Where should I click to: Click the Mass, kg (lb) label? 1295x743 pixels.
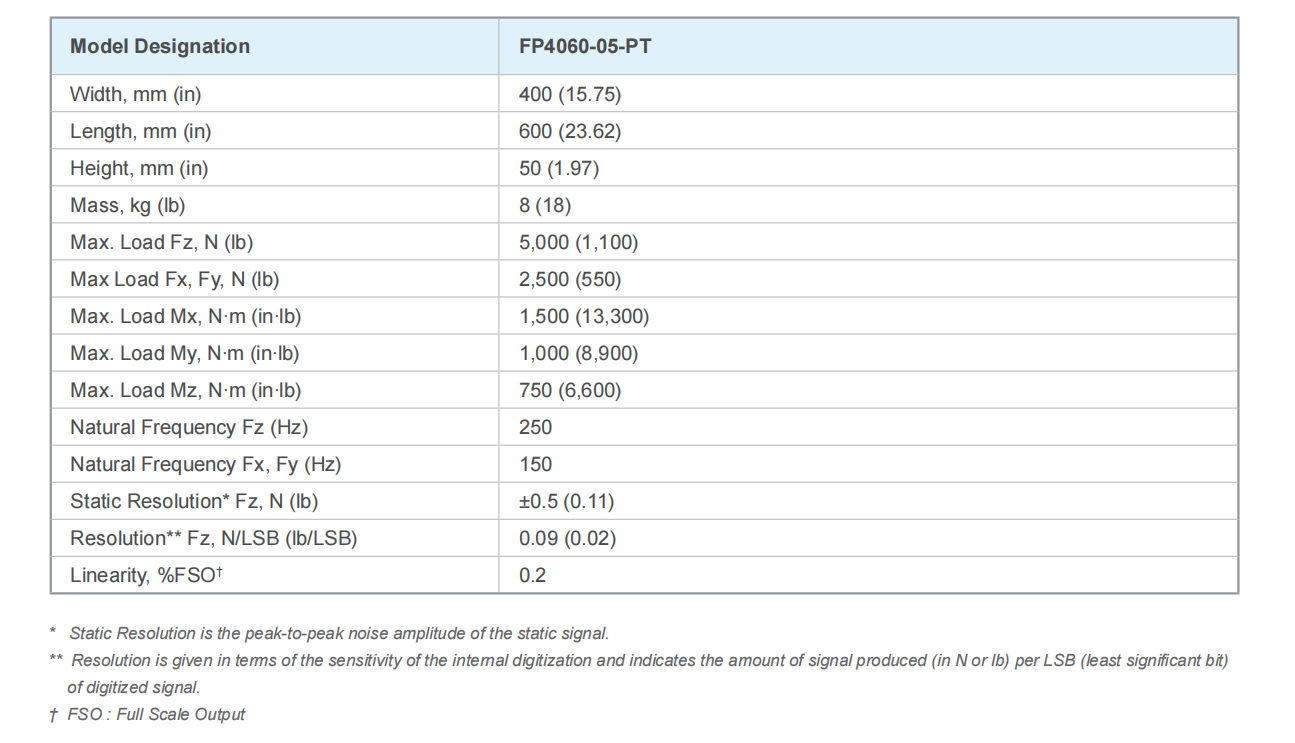[x=128, y=205]
